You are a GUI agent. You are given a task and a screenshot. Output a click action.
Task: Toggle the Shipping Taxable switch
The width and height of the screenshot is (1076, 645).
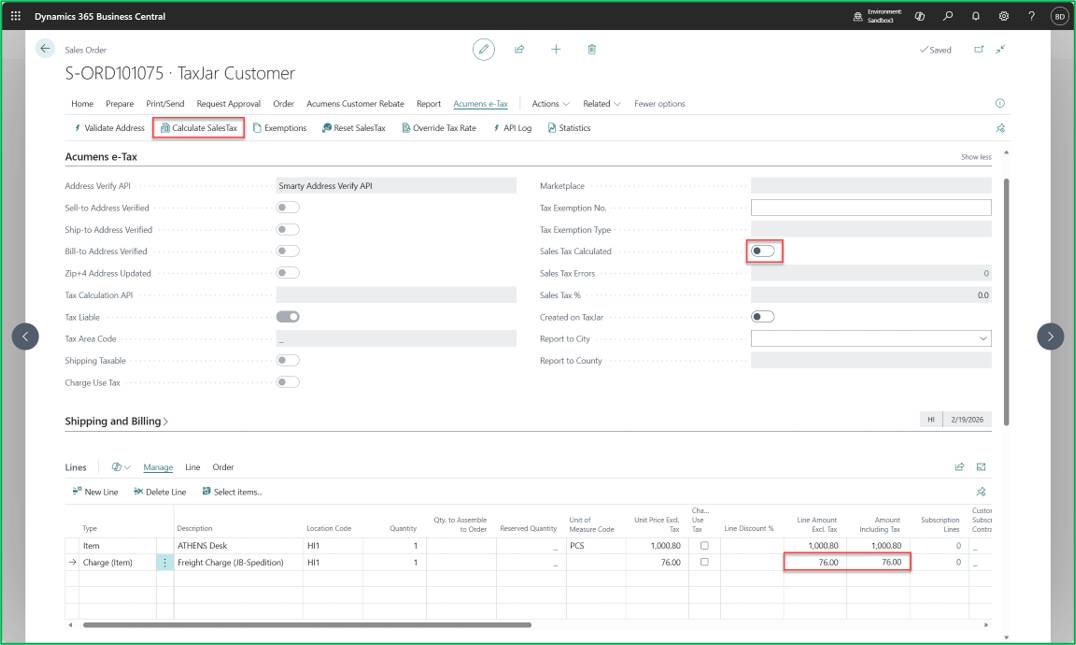pos(288,360)
